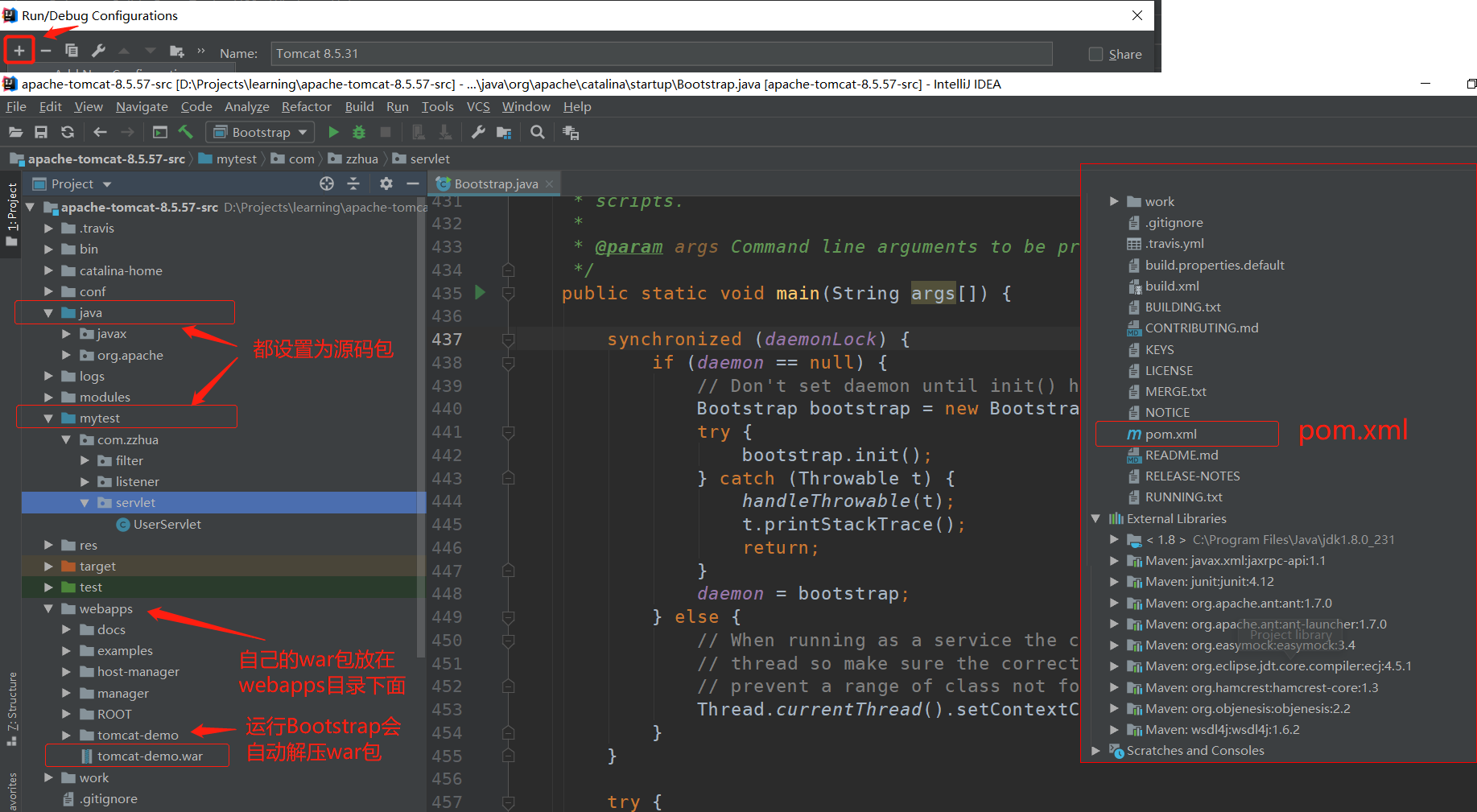
Task: Navigate back arrow in toolbar
Action: (100, 132)
